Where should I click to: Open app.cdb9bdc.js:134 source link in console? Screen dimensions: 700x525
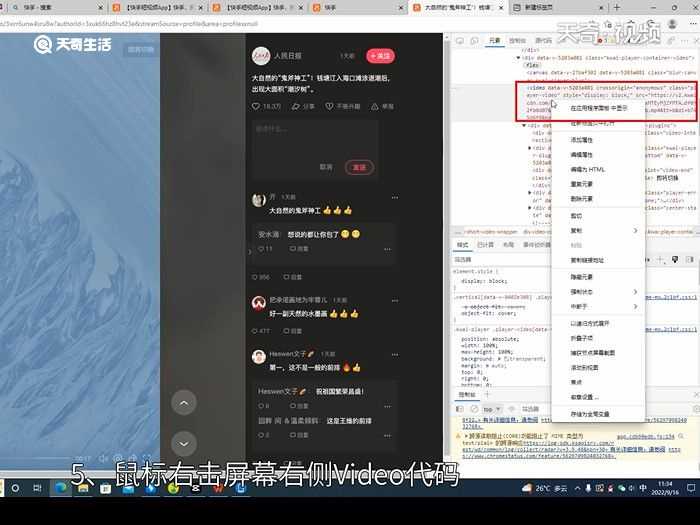click(646, 436)
